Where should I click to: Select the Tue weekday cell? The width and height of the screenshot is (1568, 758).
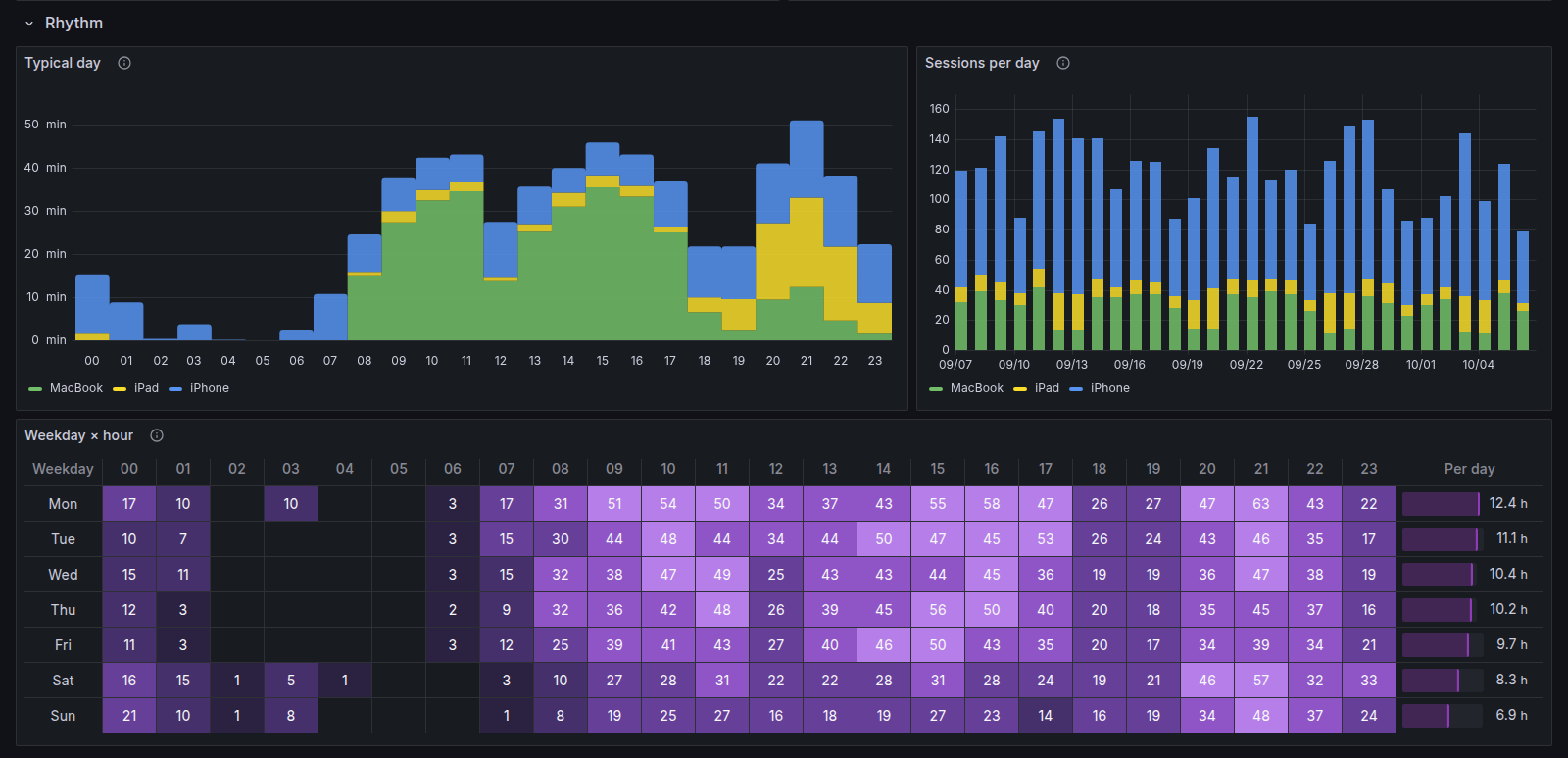[x=63, y=539]
